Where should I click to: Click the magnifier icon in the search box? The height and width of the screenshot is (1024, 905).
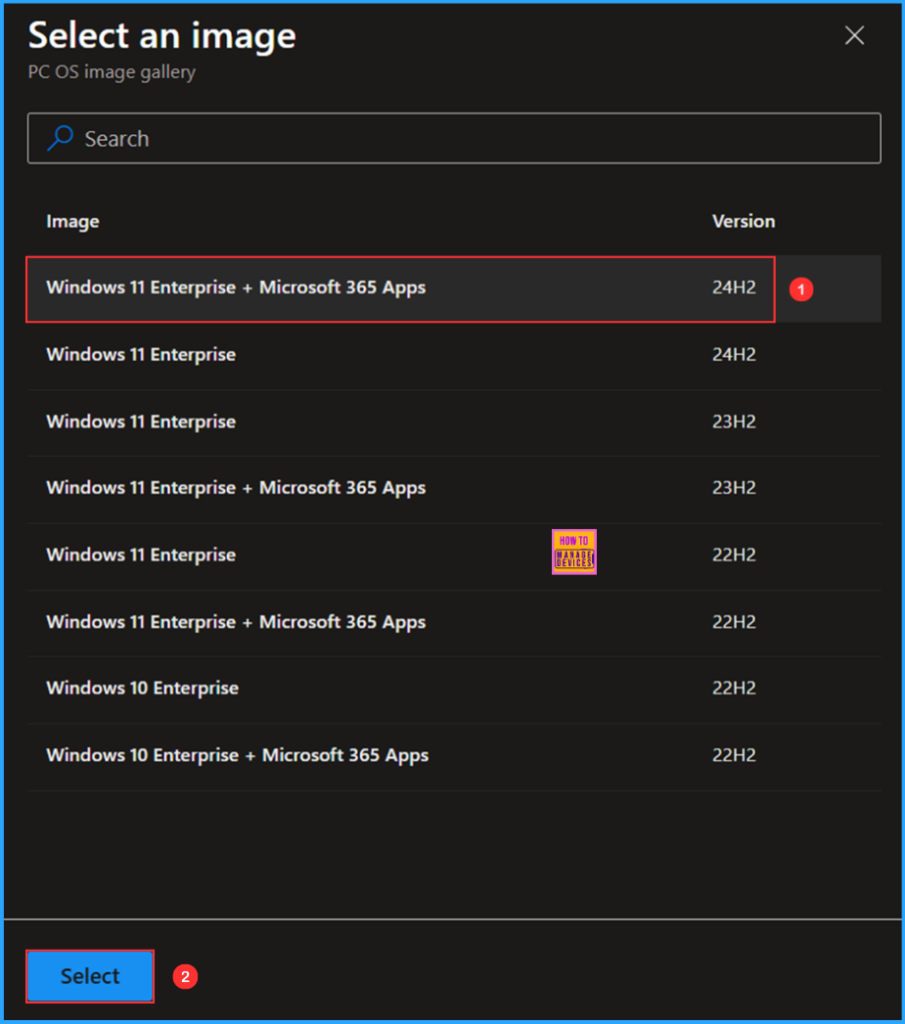pyautogui.click(x=60, y=138)
